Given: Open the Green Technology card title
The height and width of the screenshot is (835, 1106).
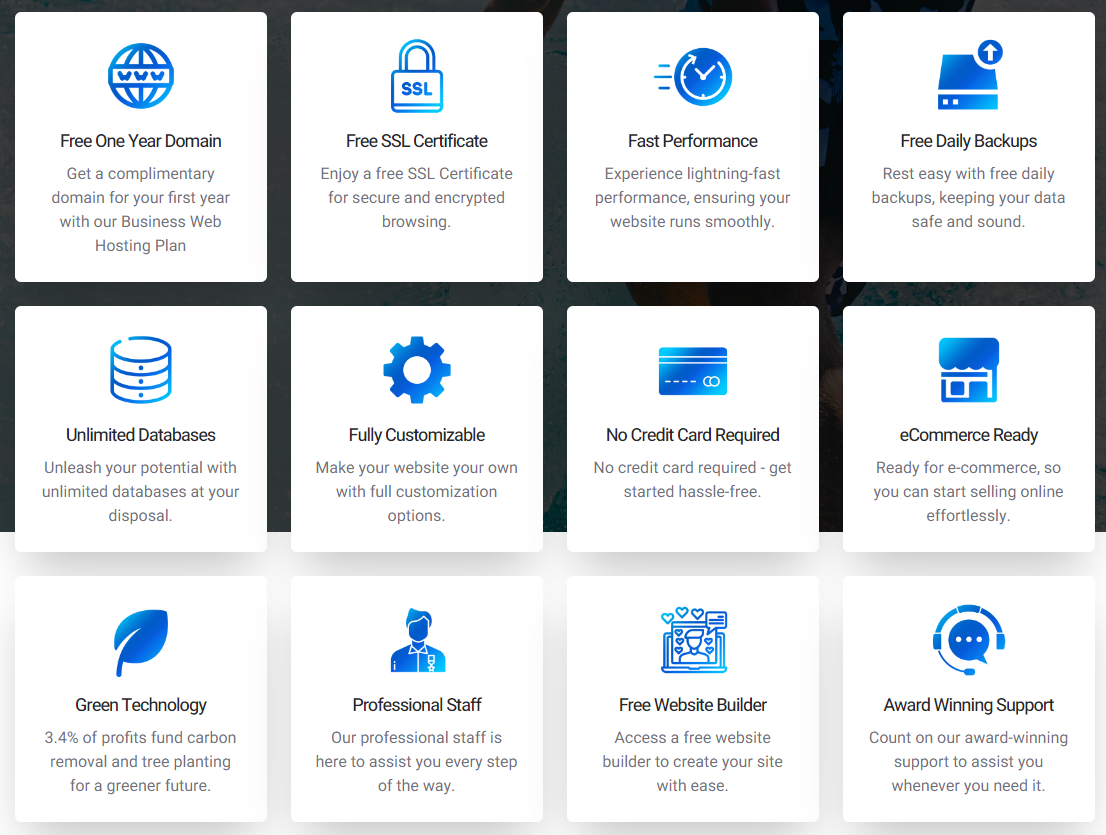Looking at the screenshot, I should point(141,705).
